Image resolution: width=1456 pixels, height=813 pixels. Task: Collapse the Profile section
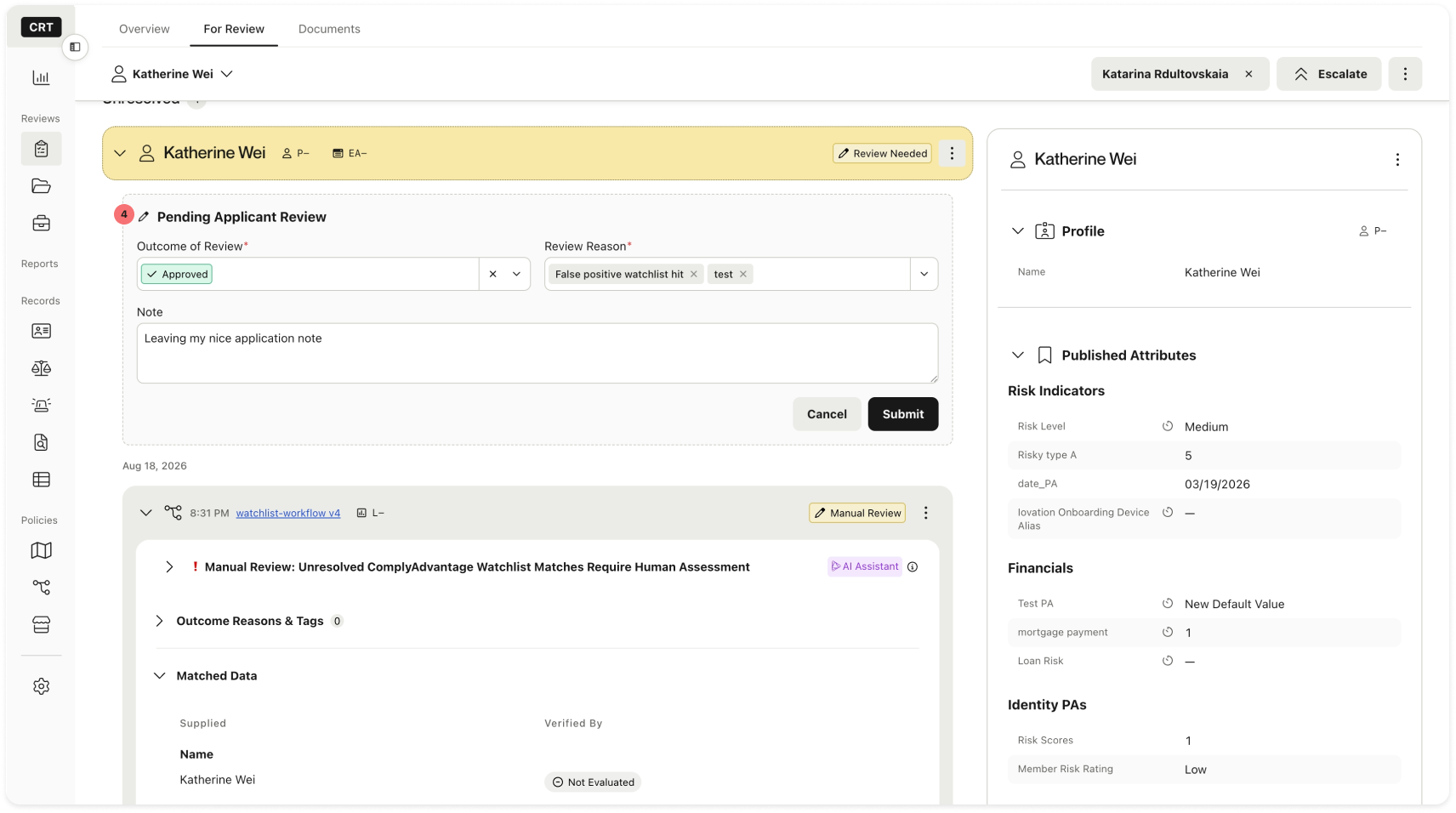tap(1018, 230)
